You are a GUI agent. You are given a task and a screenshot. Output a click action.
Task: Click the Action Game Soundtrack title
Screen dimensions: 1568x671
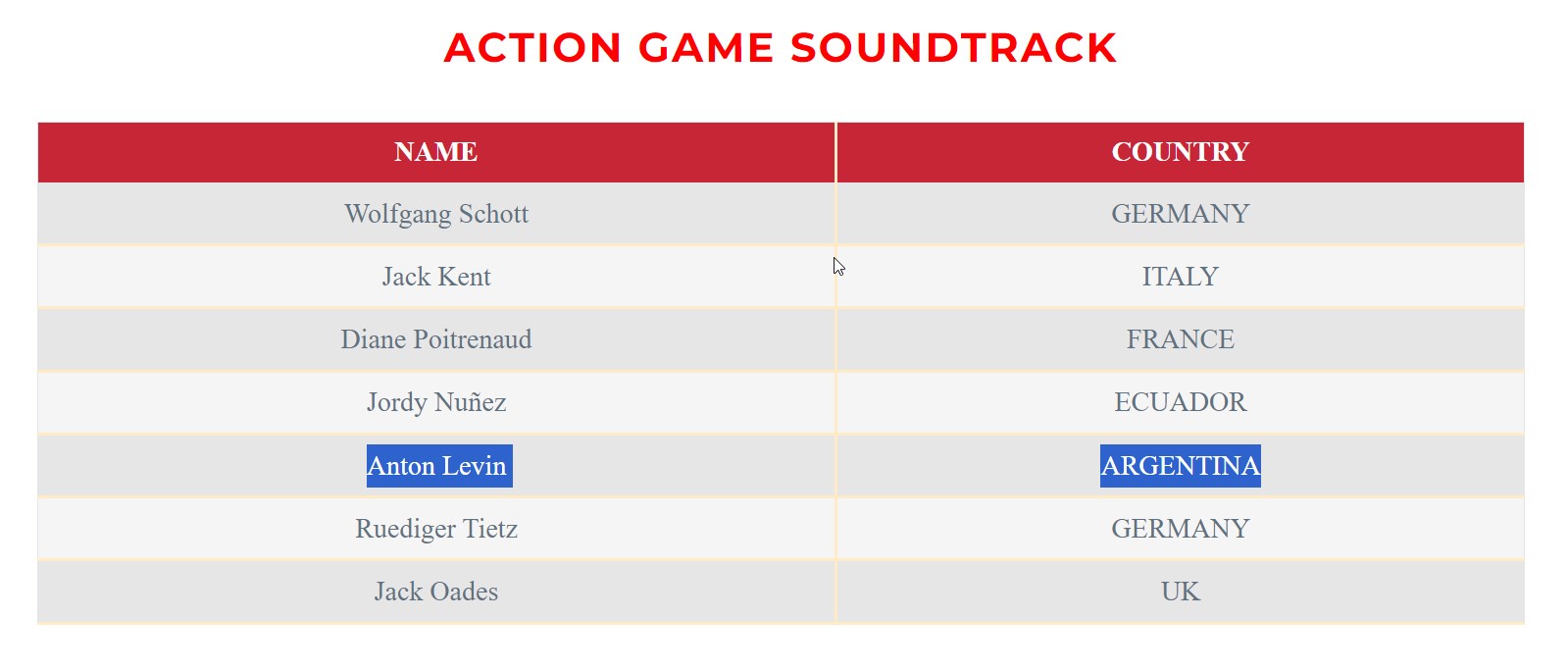(780, 48)
